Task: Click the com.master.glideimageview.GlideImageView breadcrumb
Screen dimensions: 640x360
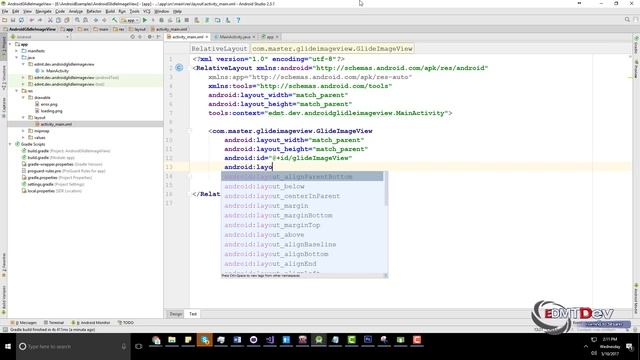Action: [x=332, y=49]
